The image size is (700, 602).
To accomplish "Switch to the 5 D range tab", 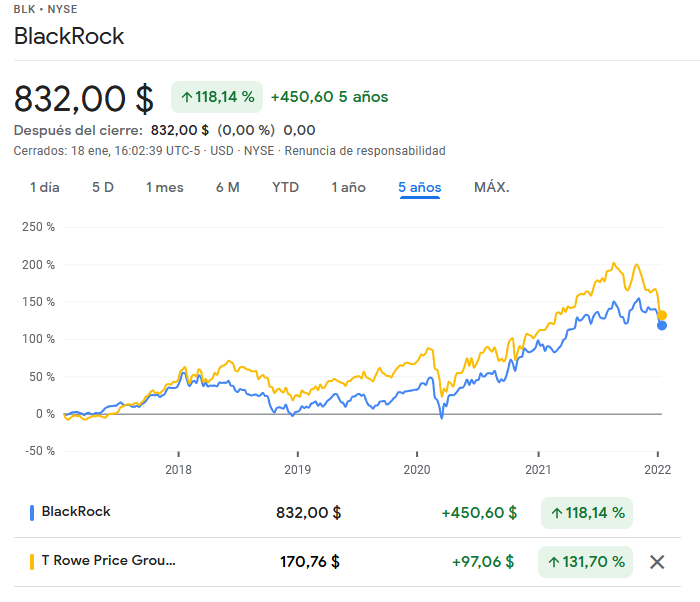I will [103, 187].
